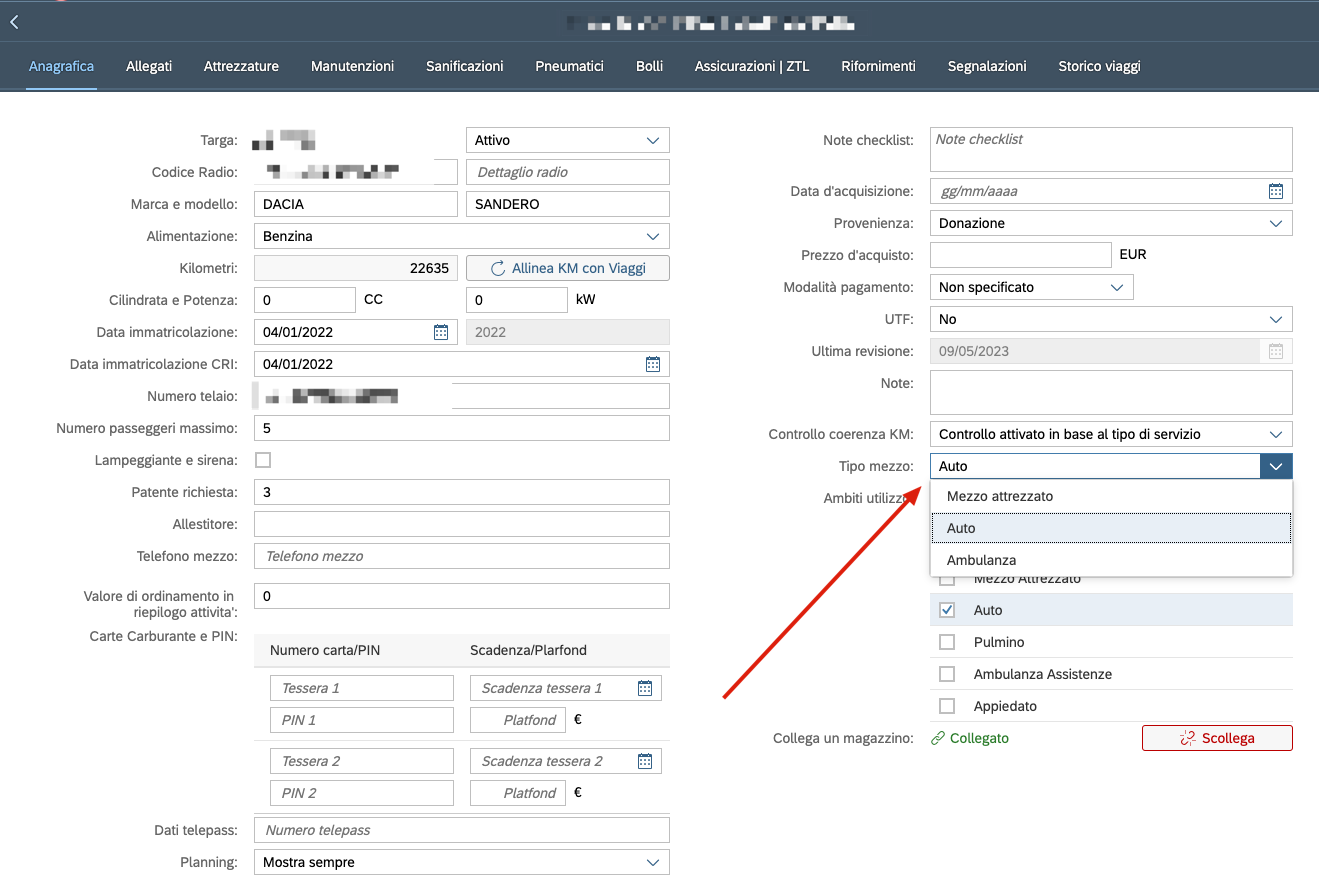
Task: Click the Telefono mezzo input field
Action: tap(461, 556)
